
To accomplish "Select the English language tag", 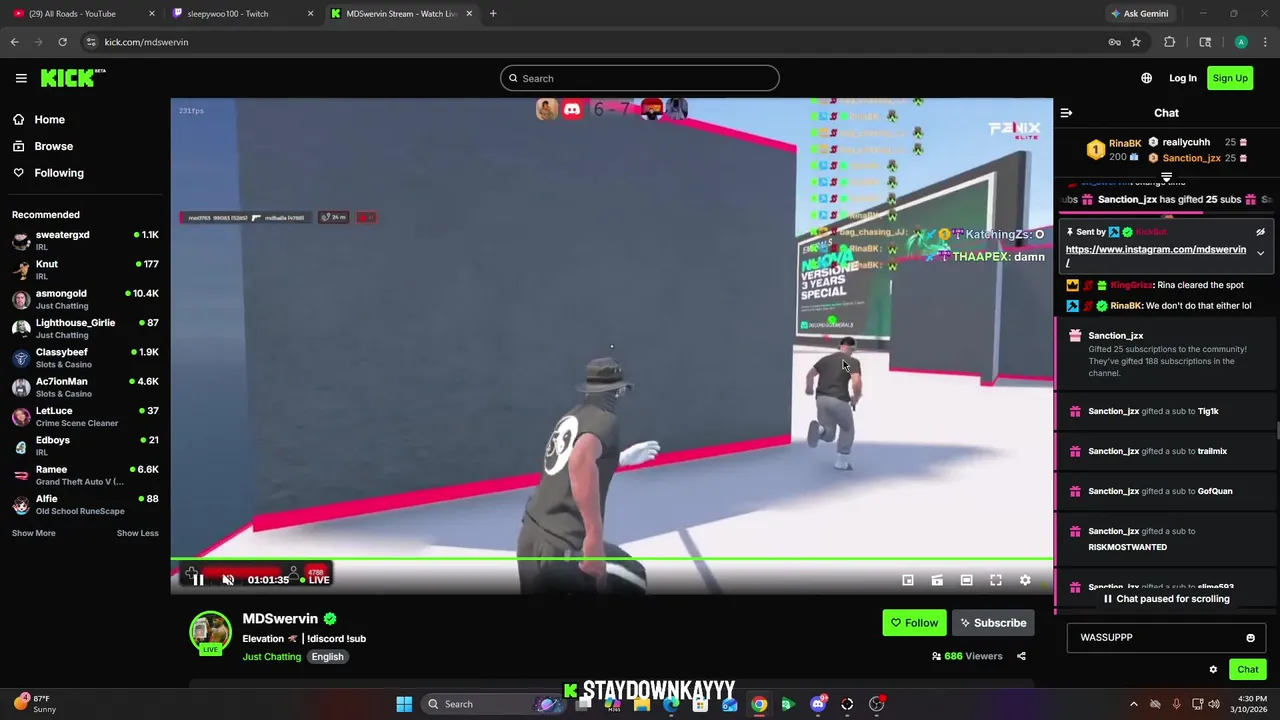I will pyautogui.click(x=327, y=657).
